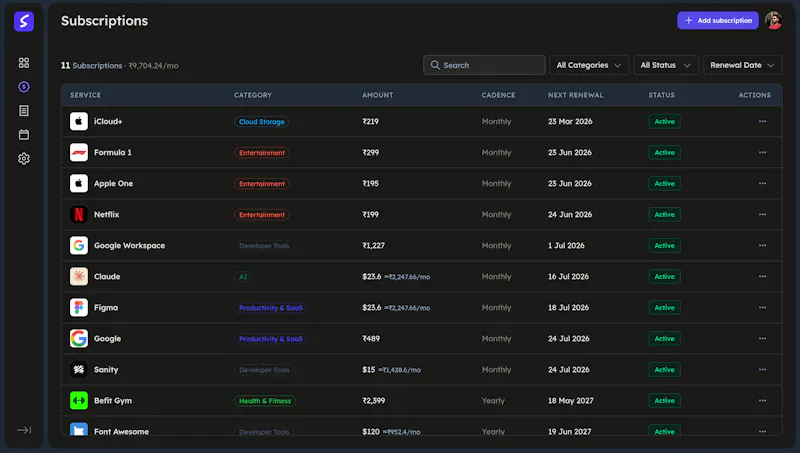Select the Google Workspace service name

click(129, 245)
